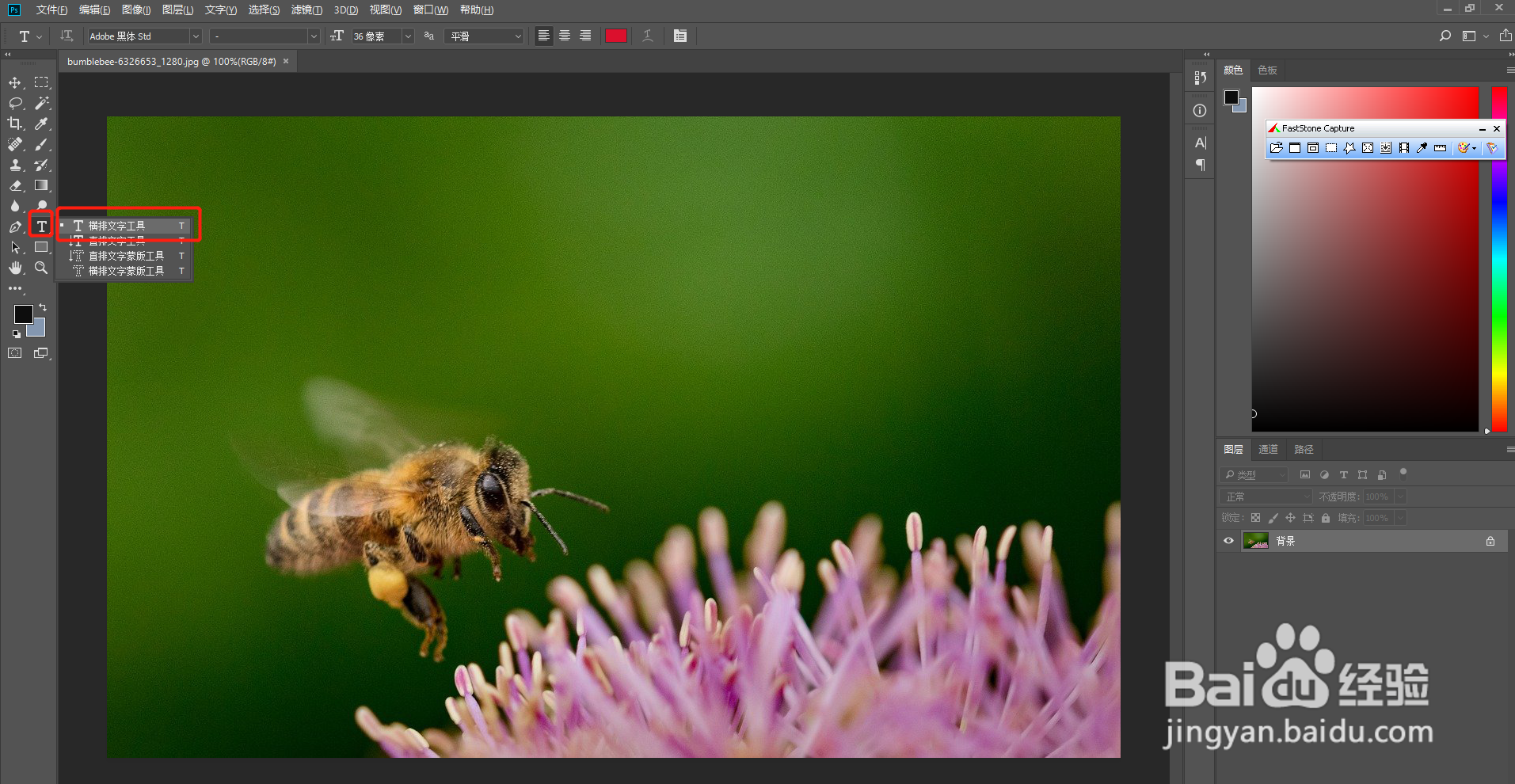Open the 平滑 anti-aliasing dropdown
This screenshot has width=1515, height=784.
tap(485, 36)
